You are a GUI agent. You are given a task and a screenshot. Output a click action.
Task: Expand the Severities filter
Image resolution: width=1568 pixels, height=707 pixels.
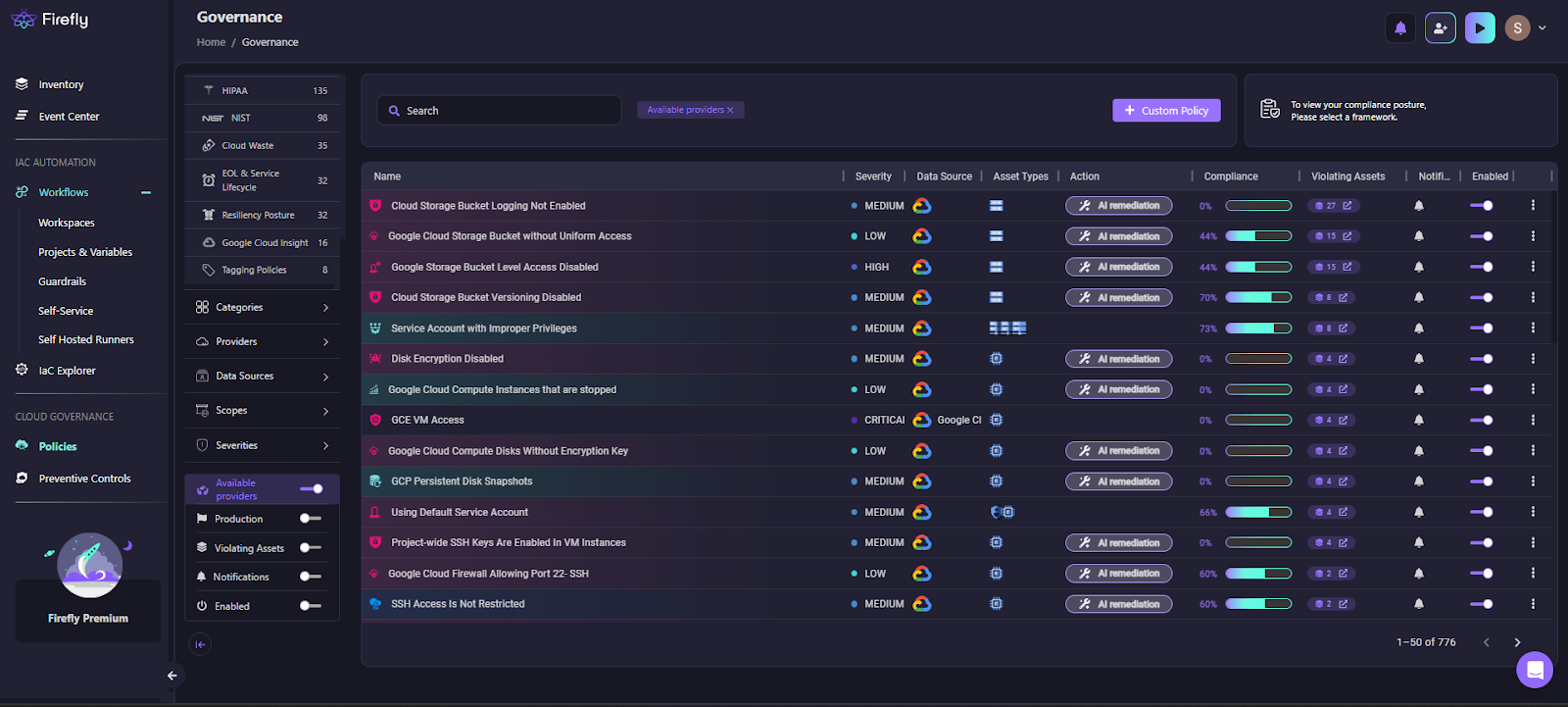click(x=263, y=445)
